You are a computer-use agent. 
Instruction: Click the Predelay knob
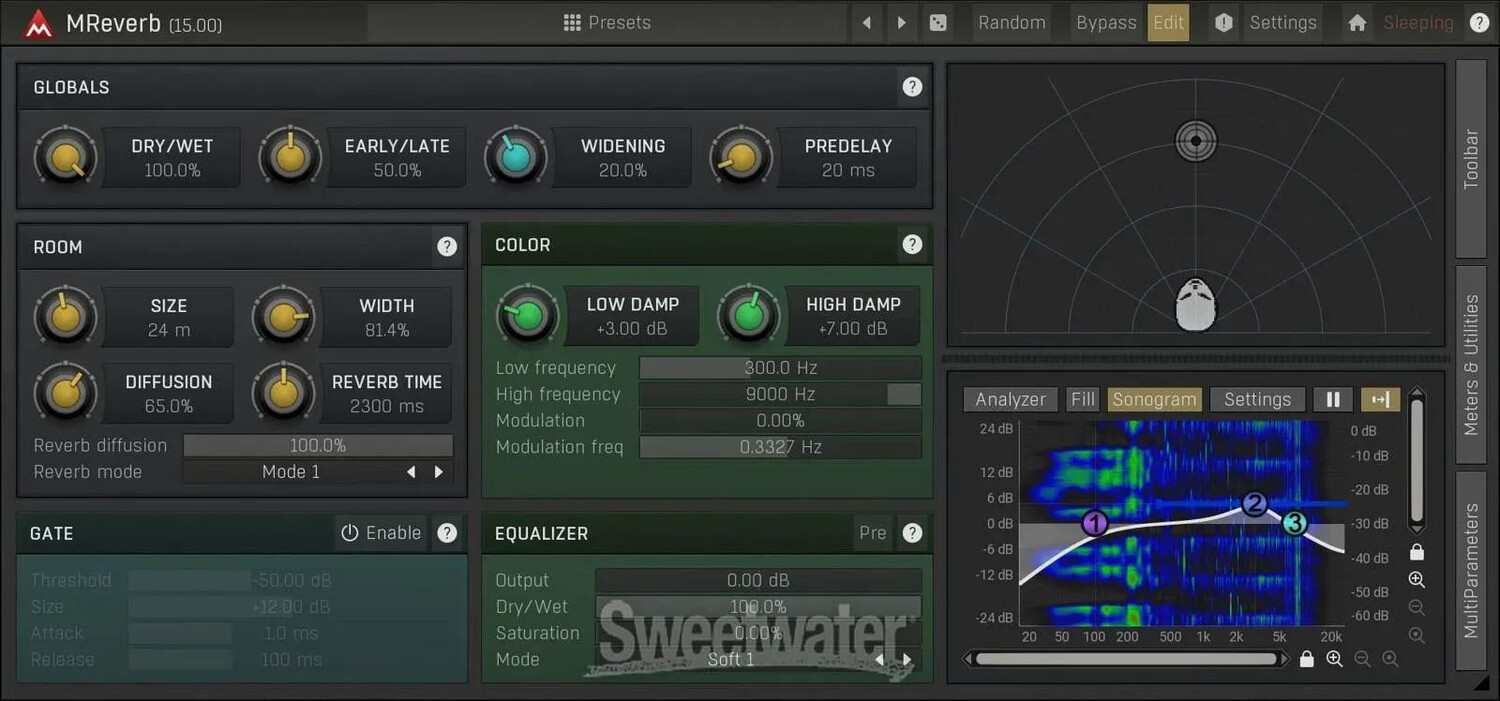(741, 158)
